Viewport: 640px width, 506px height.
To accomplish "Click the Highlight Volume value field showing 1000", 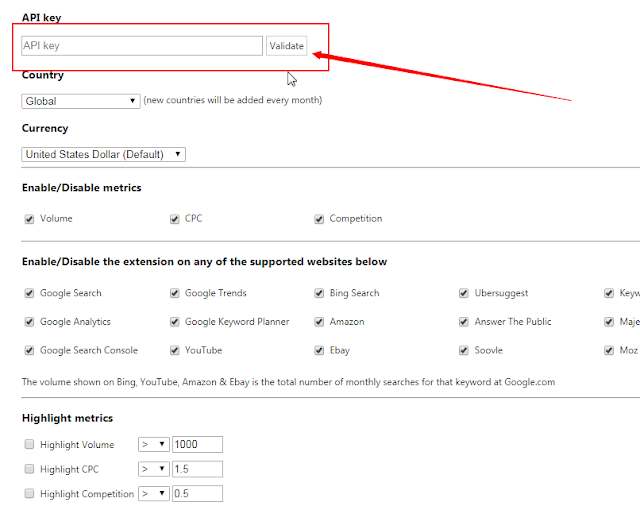I will coord(198,444).
